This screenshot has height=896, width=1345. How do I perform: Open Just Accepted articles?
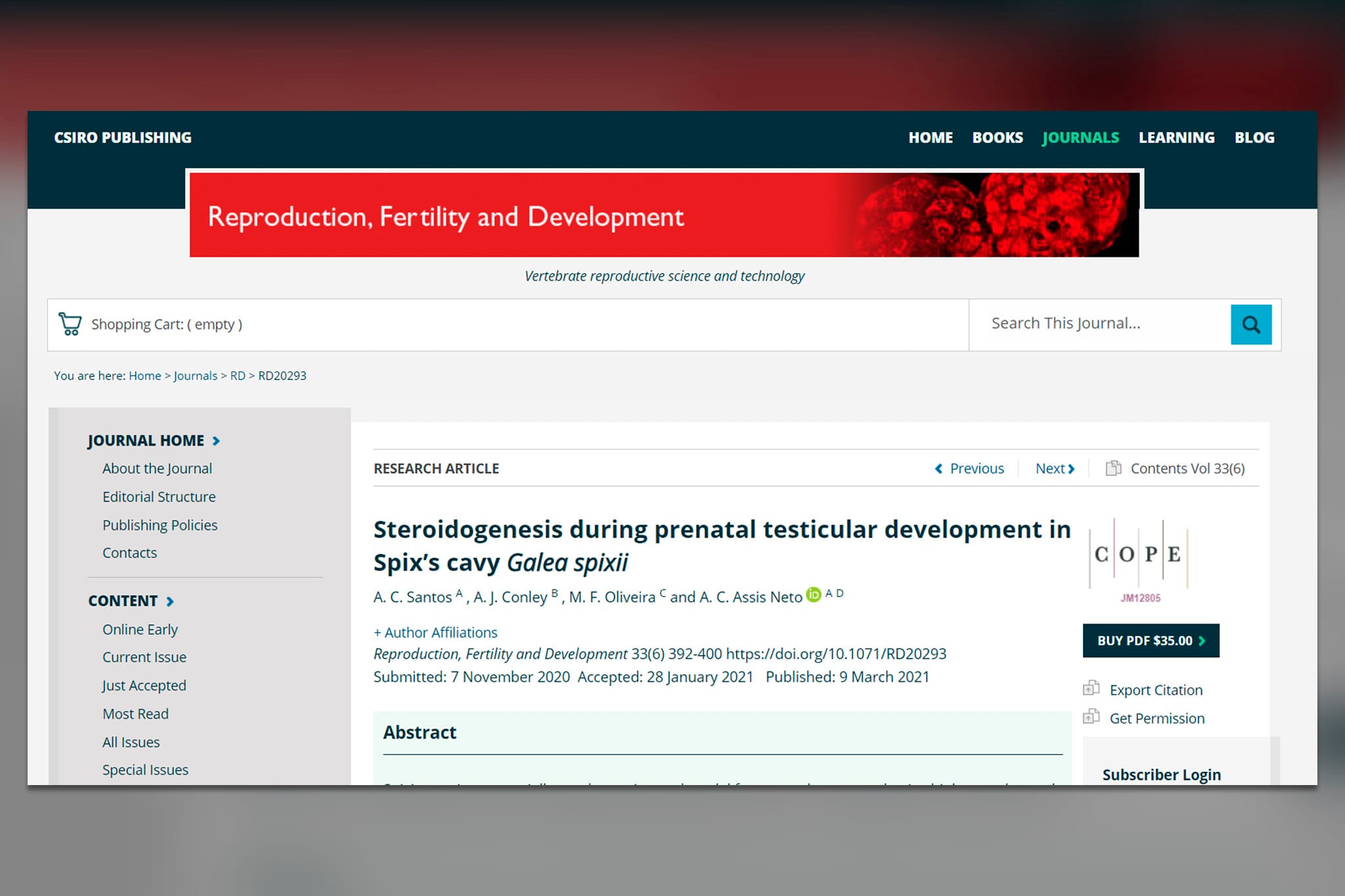[144, 685]
